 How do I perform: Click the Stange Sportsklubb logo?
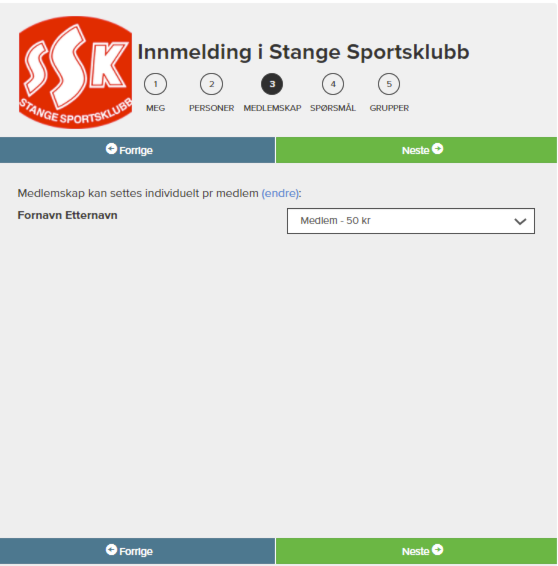(75, 72)
